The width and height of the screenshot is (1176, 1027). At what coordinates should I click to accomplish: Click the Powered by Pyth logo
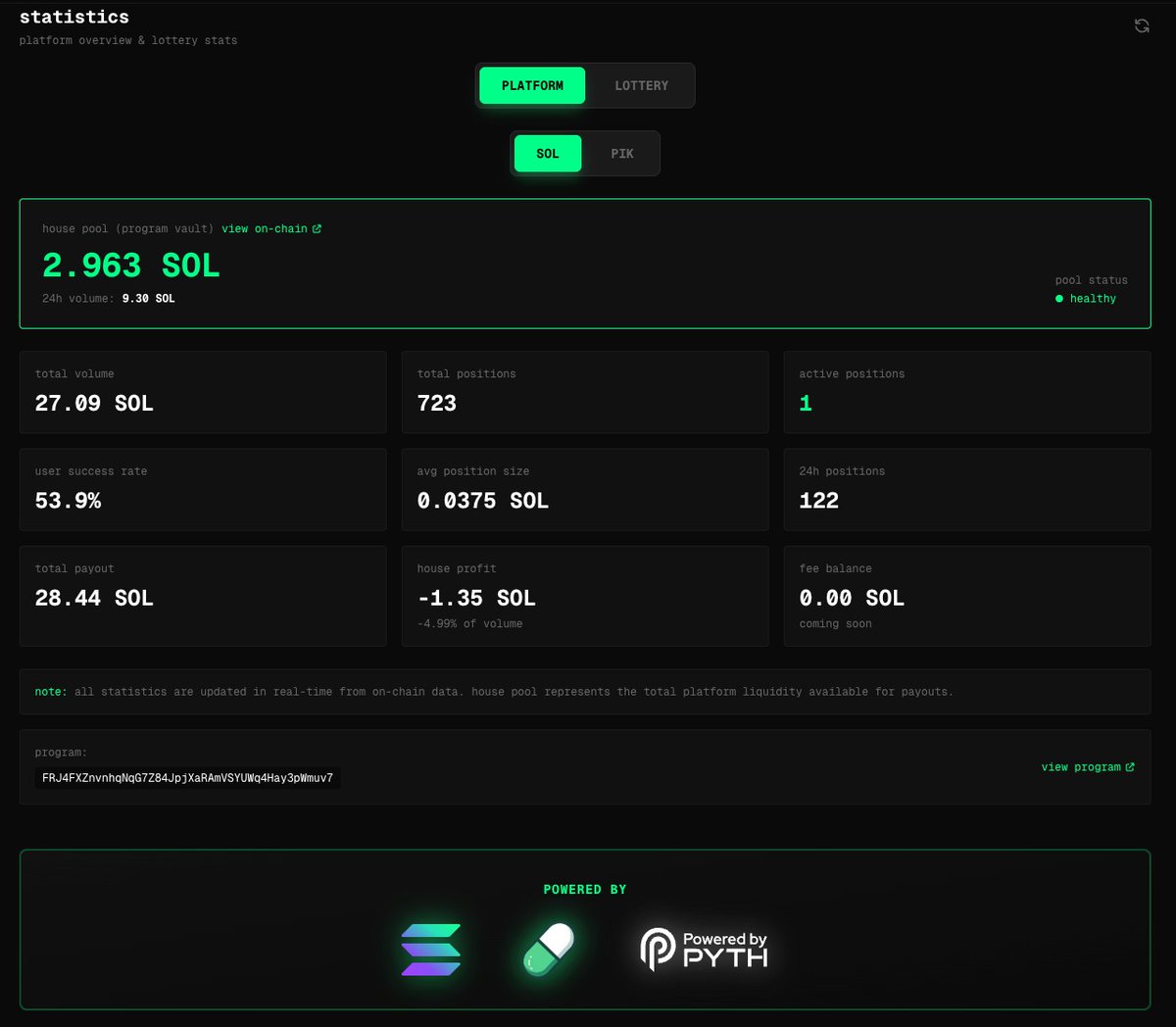(704, 950)
